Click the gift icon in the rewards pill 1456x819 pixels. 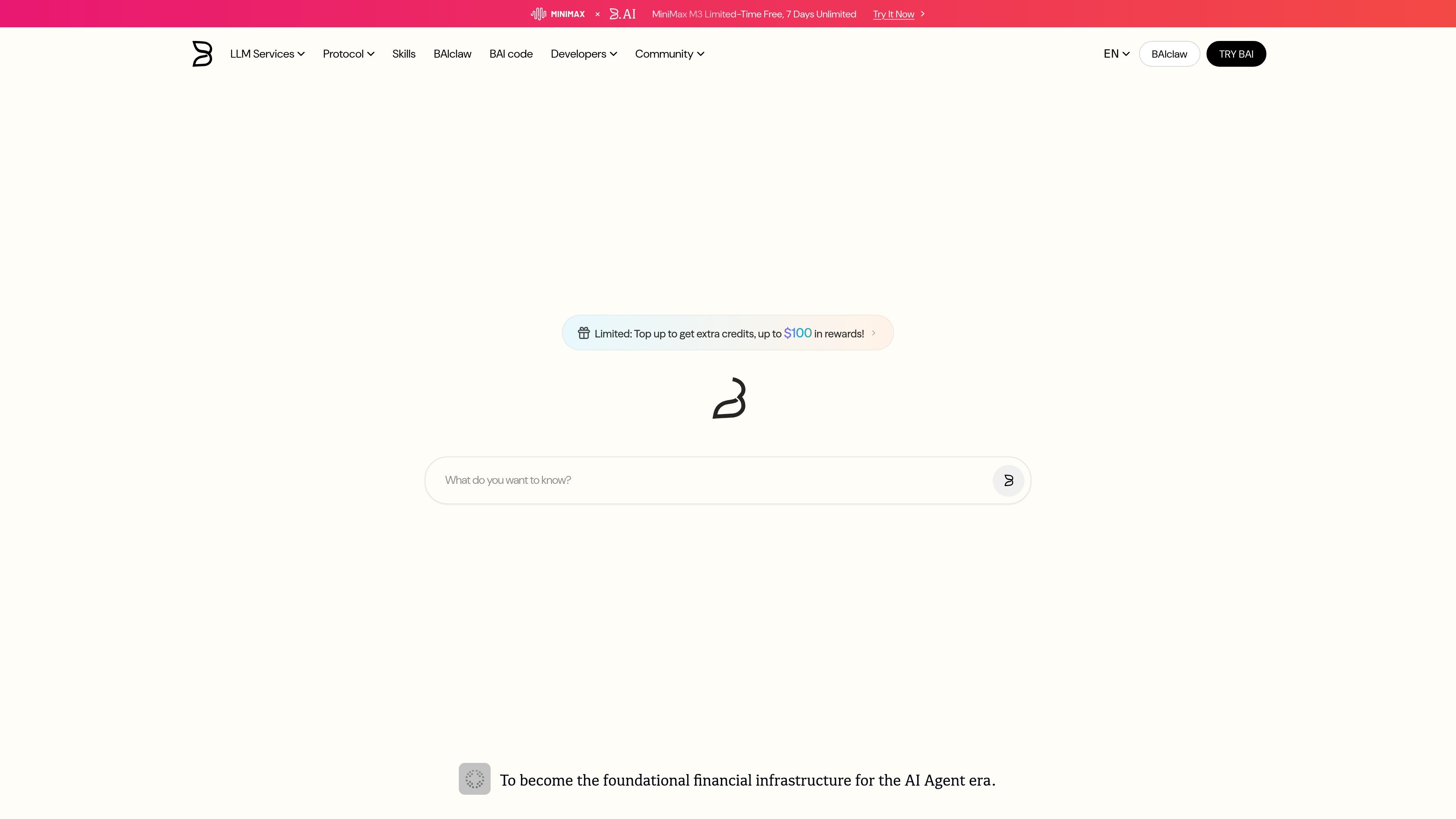[x=584, y=333]
